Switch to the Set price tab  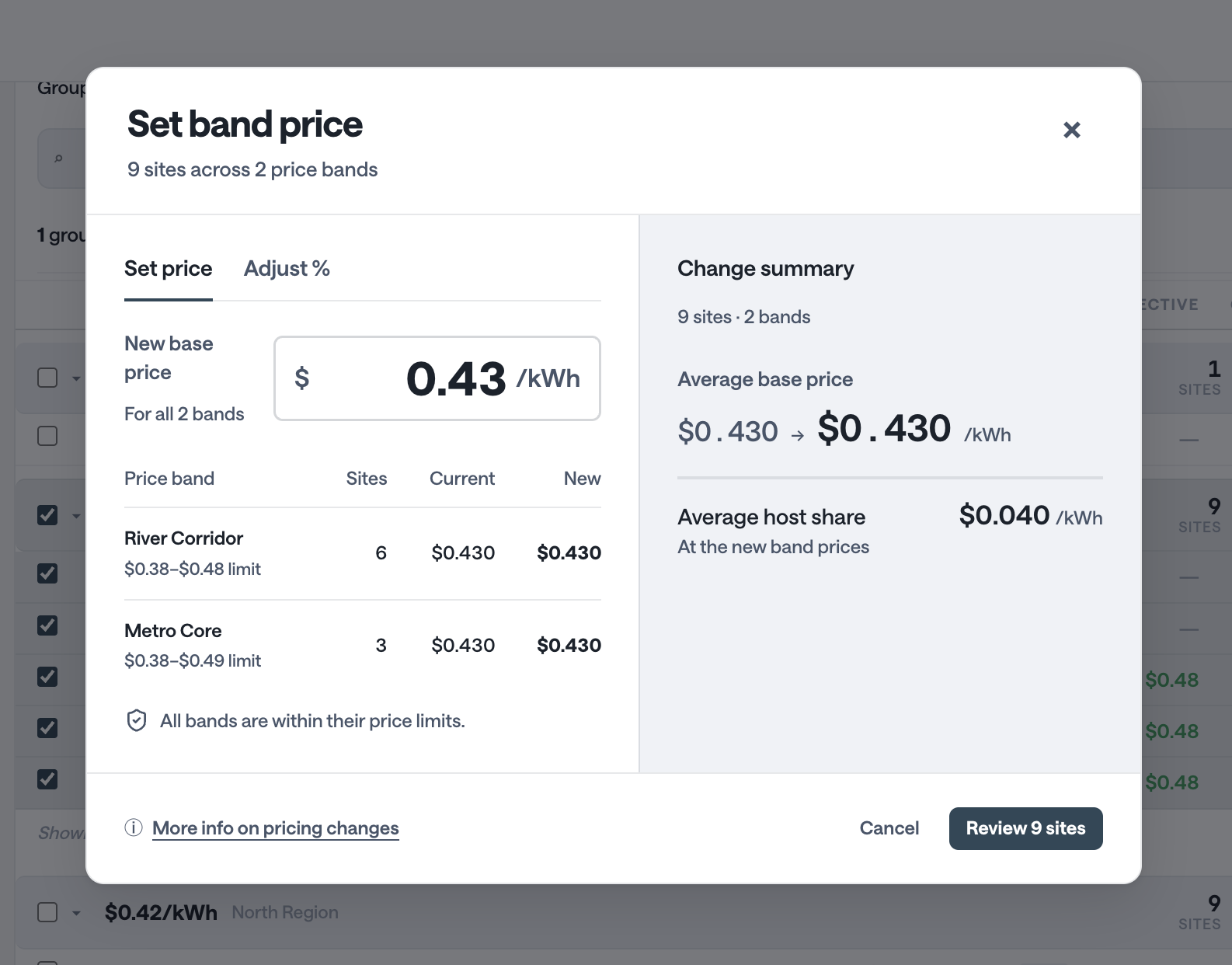[169, 269]
